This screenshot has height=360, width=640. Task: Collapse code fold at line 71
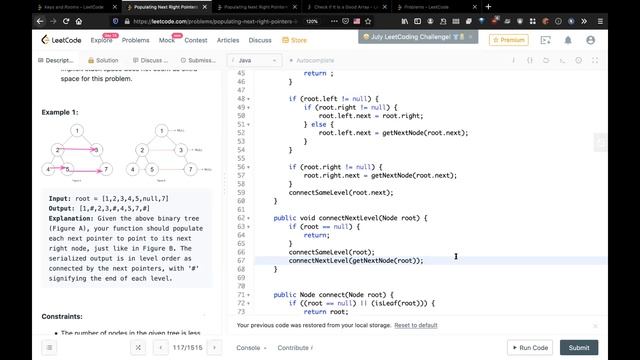point(249,295)
